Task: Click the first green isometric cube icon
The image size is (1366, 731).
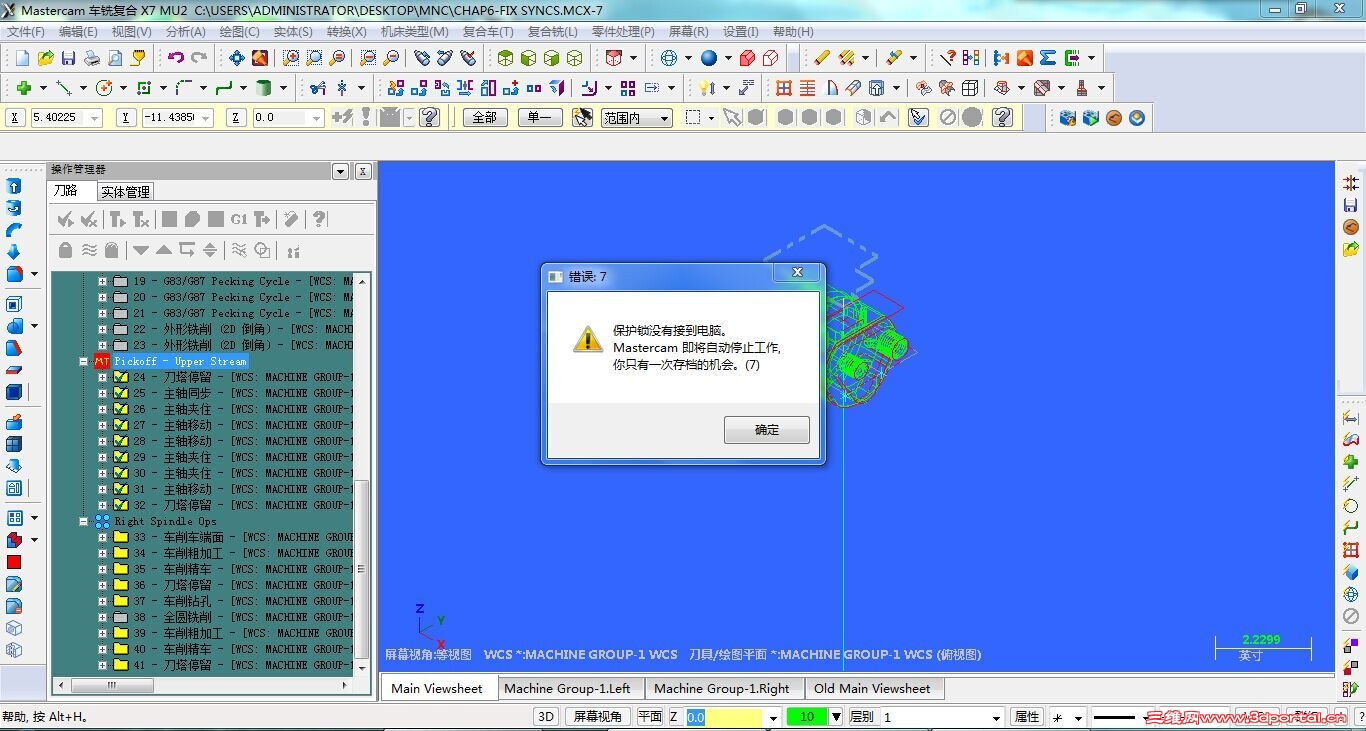Action: tap(505, 58)
